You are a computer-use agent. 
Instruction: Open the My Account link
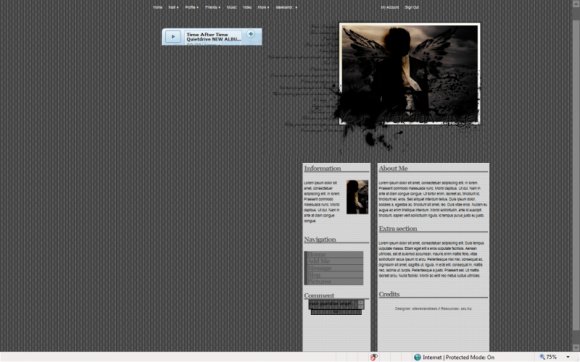coord(390,7)
